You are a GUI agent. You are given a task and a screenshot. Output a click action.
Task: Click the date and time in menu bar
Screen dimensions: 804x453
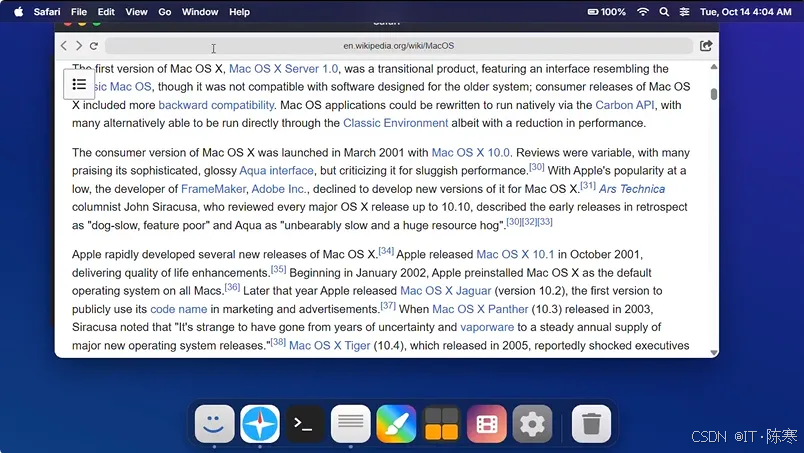click(746, 12)
